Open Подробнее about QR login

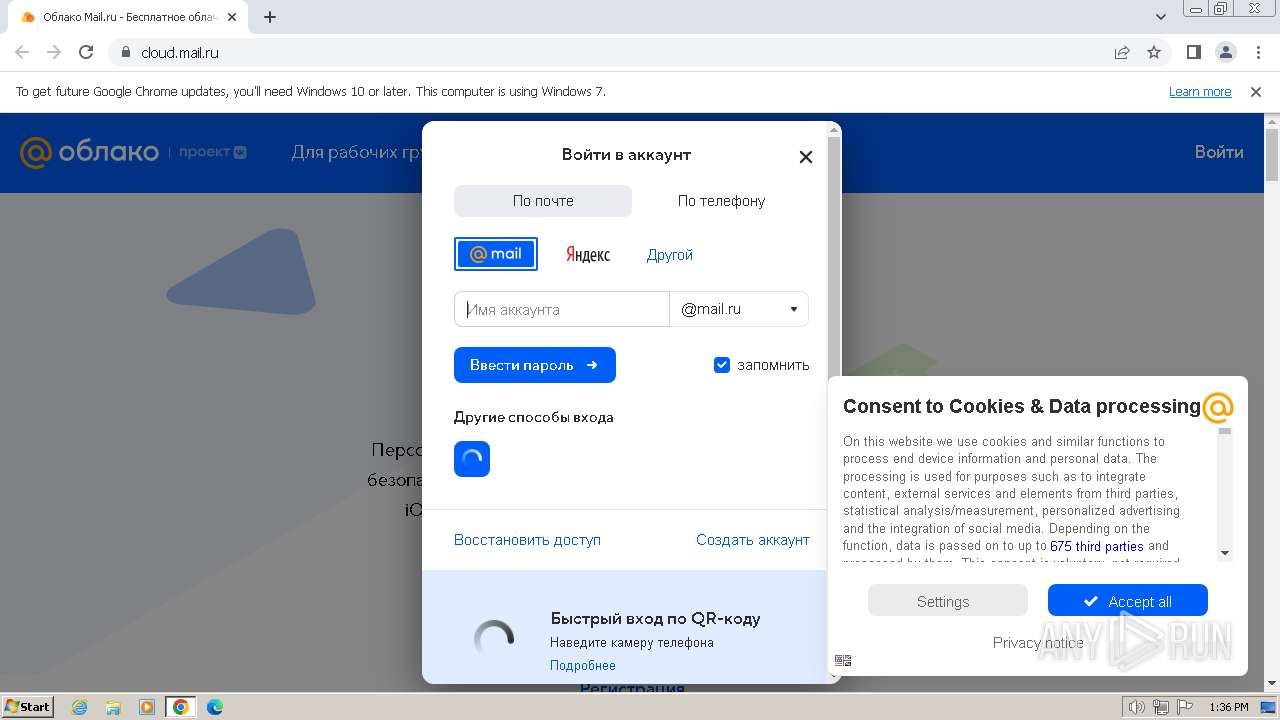click(583, 666)
